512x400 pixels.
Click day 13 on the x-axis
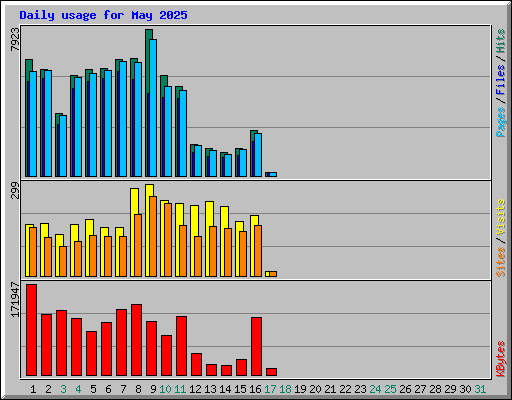[x=210, y=389]
